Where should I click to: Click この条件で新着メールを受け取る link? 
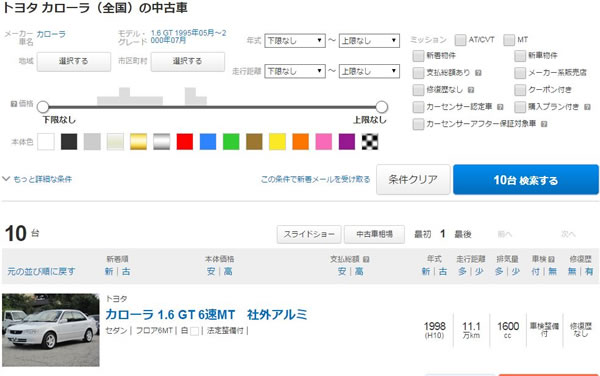point(316,179)
